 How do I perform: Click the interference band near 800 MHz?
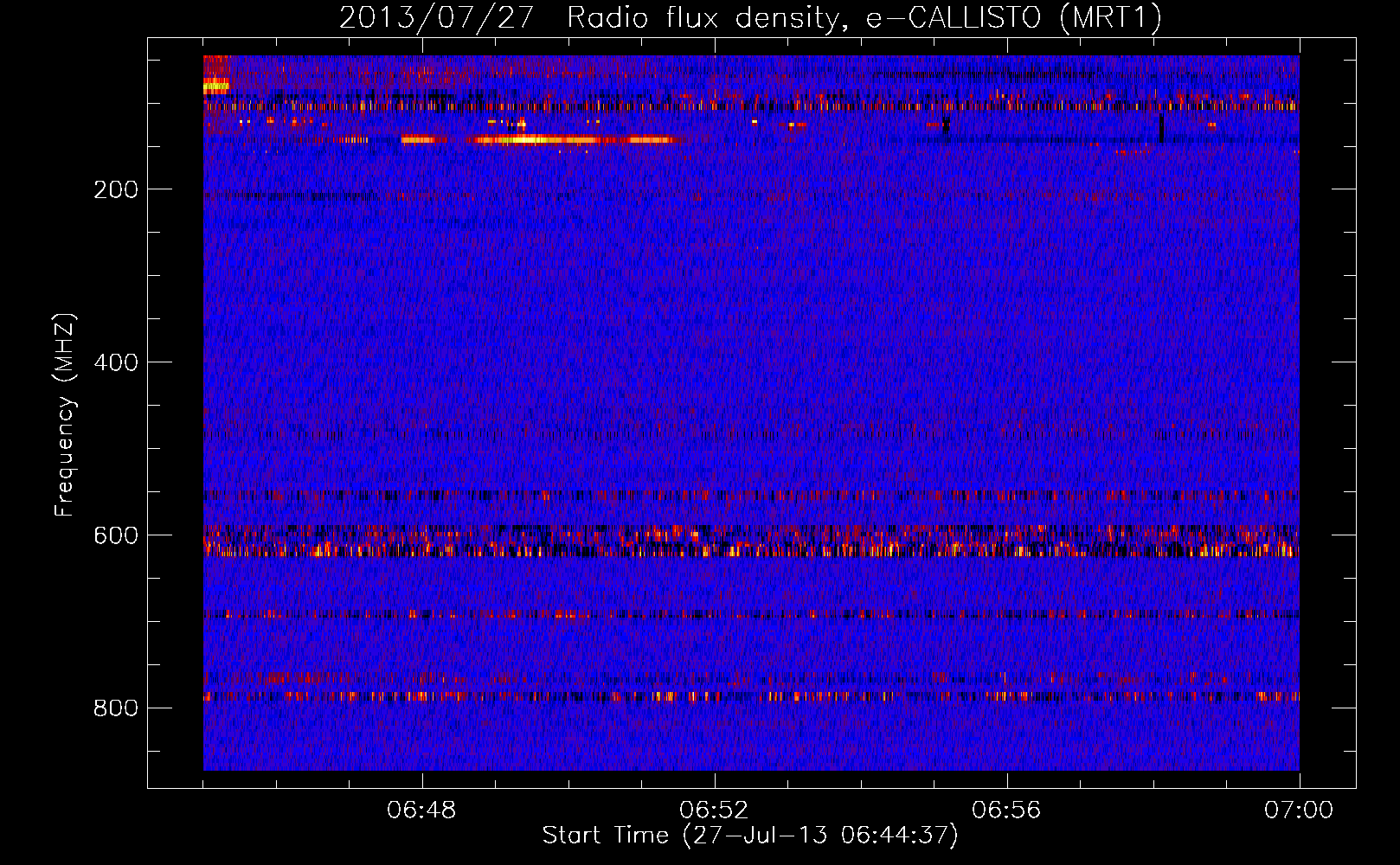pyautogui.click(x=751, y=695)
